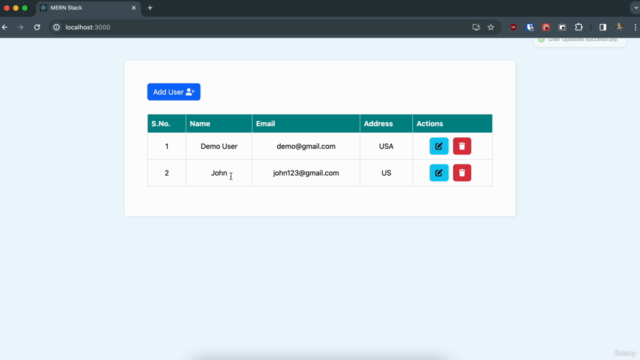Viewport: 640px width, 360px height.
Task: Edit the Demo User row
Action: (x=439, y=146)
